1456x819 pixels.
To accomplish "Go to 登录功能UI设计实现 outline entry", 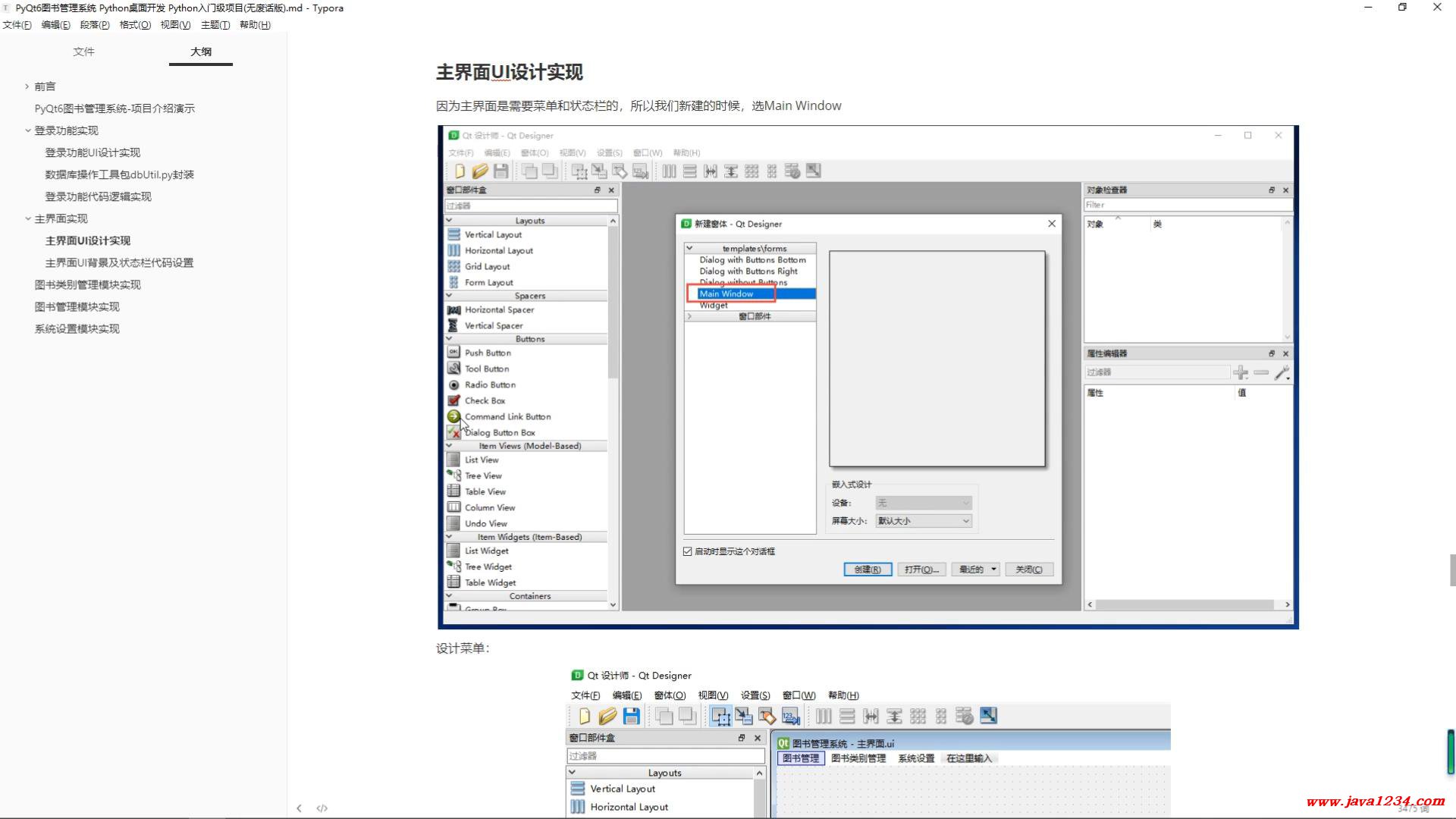I will tap(93, 152).
